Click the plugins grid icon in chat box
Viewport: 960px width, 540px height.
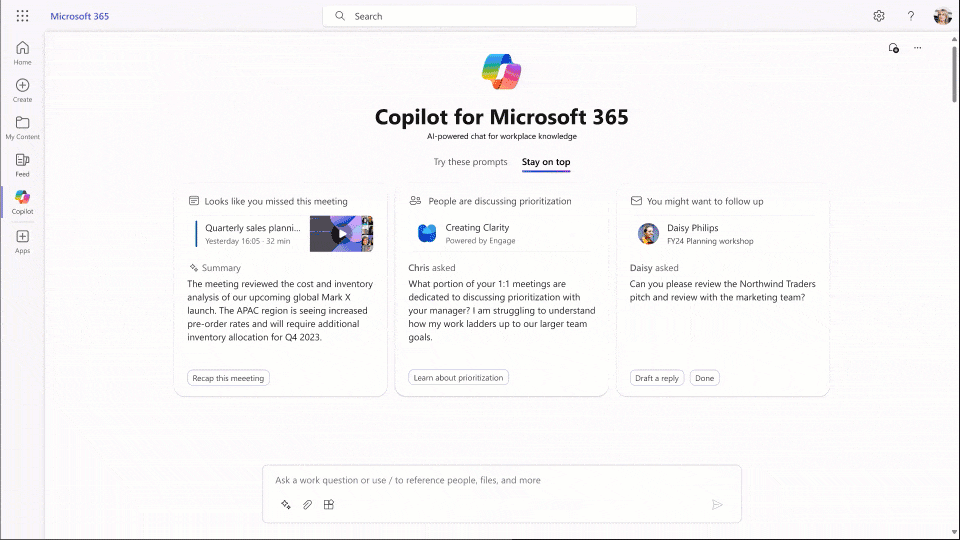click(329, 505)
